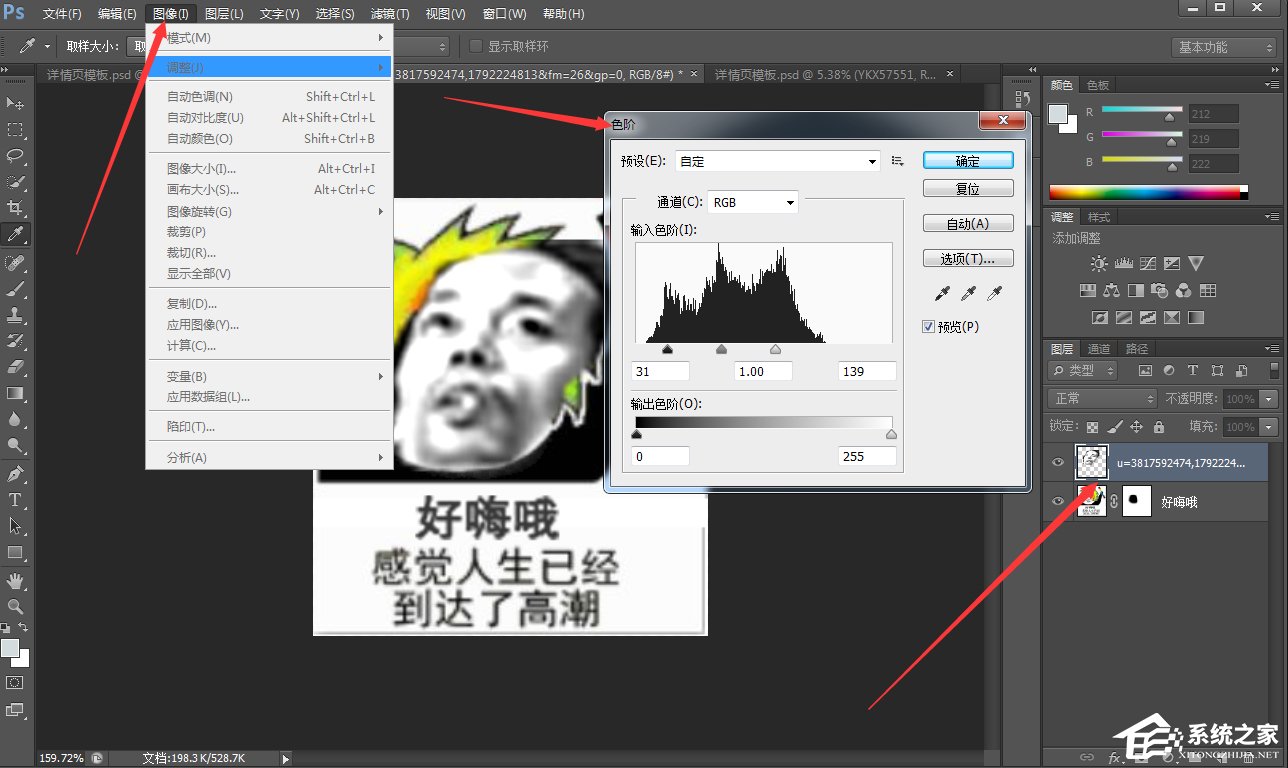The width and height of the screenshot is (1288, 768).
Task: Click the 确定 button in Levels dialog
Action: [x=967, y=160]
